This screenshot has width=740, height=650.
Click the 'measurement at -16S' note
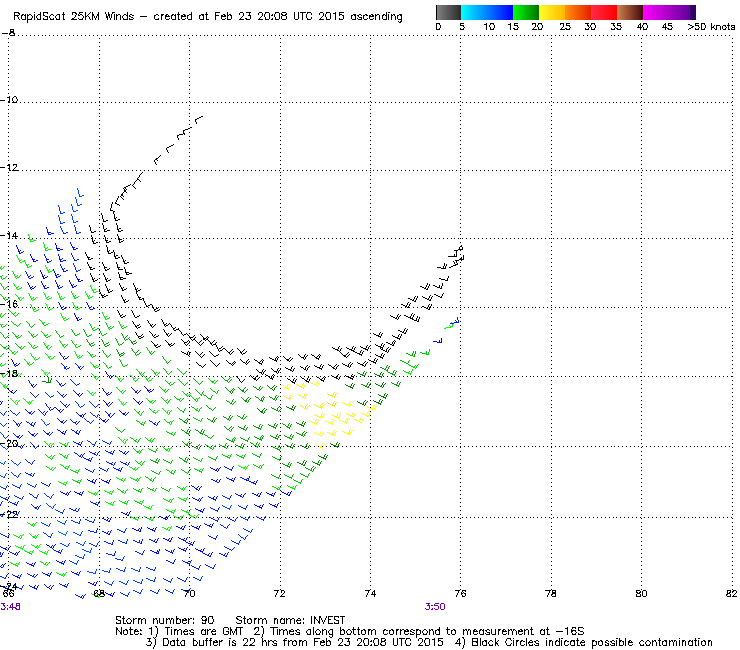523,632
